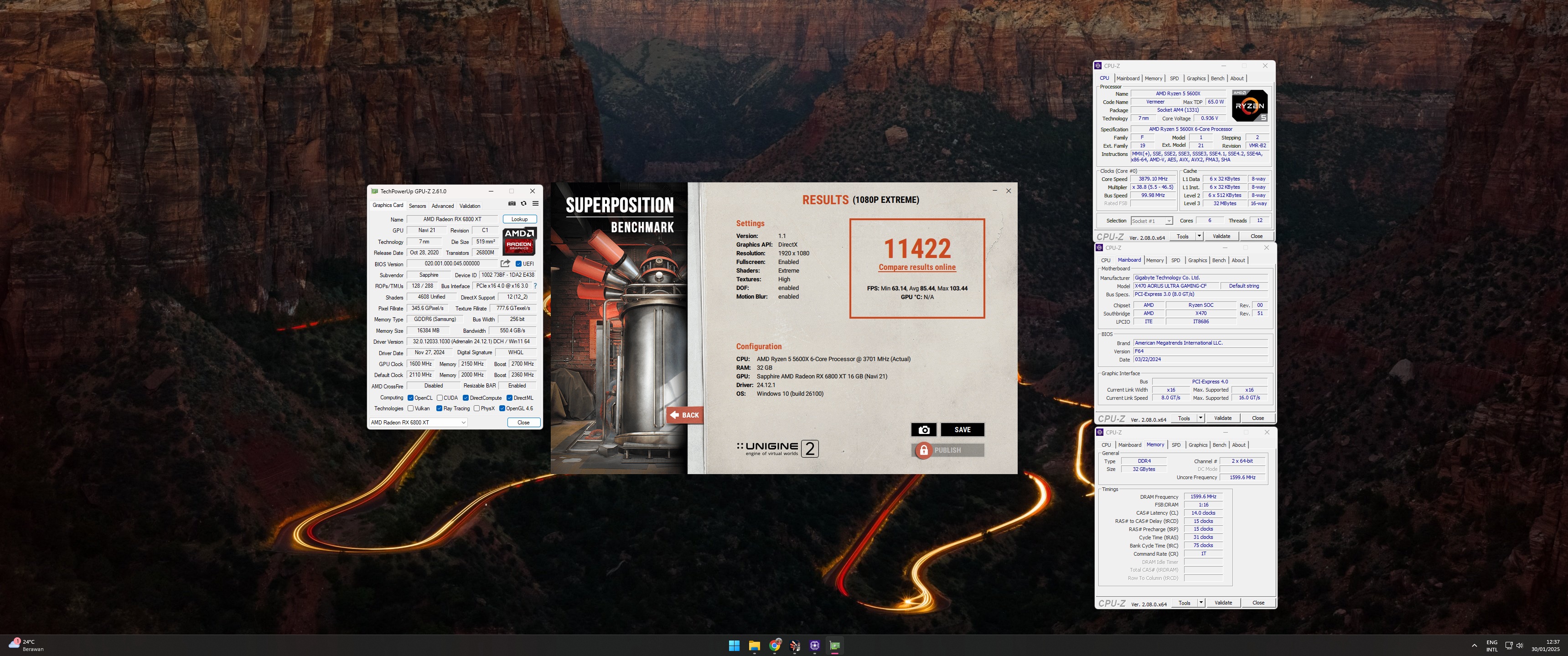The height and width of the screenshot is (656, 1568).
Task: Expand Tools dropdown arrow in Memory tab window
Action: pos(1201,603)
